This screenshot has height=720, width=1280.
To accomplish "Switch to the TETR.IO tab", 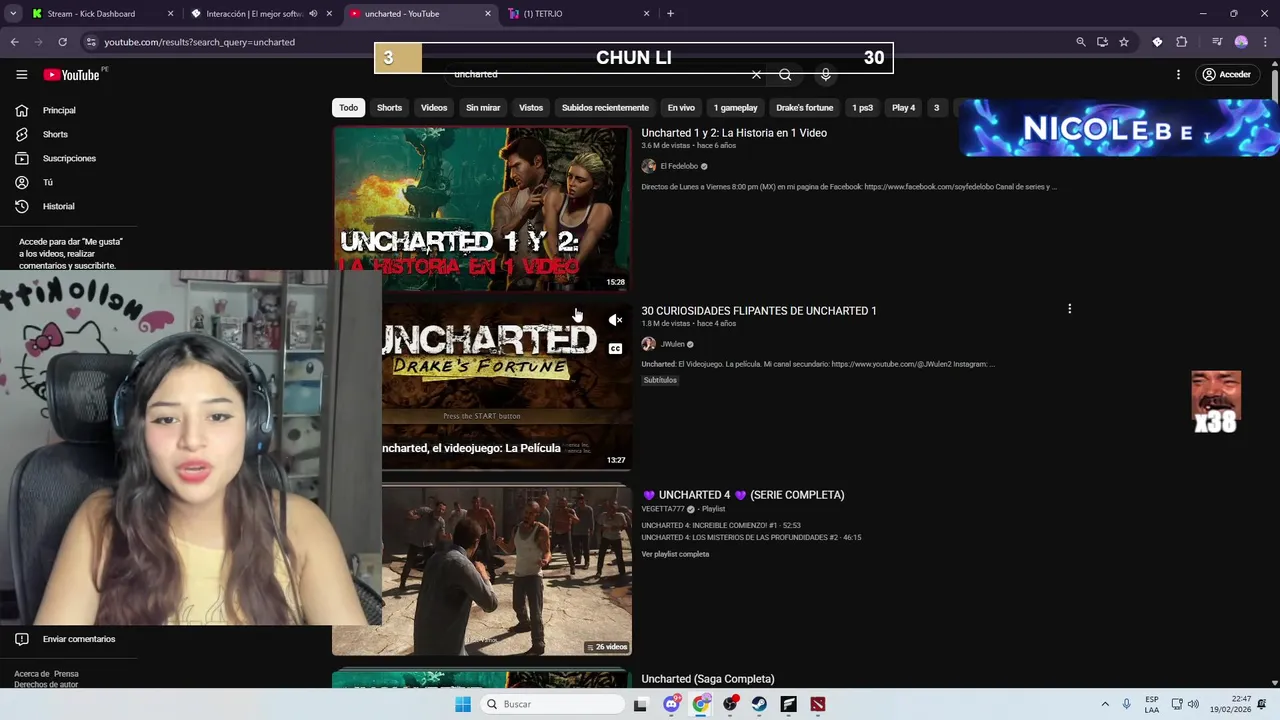I will pos(578,14).
